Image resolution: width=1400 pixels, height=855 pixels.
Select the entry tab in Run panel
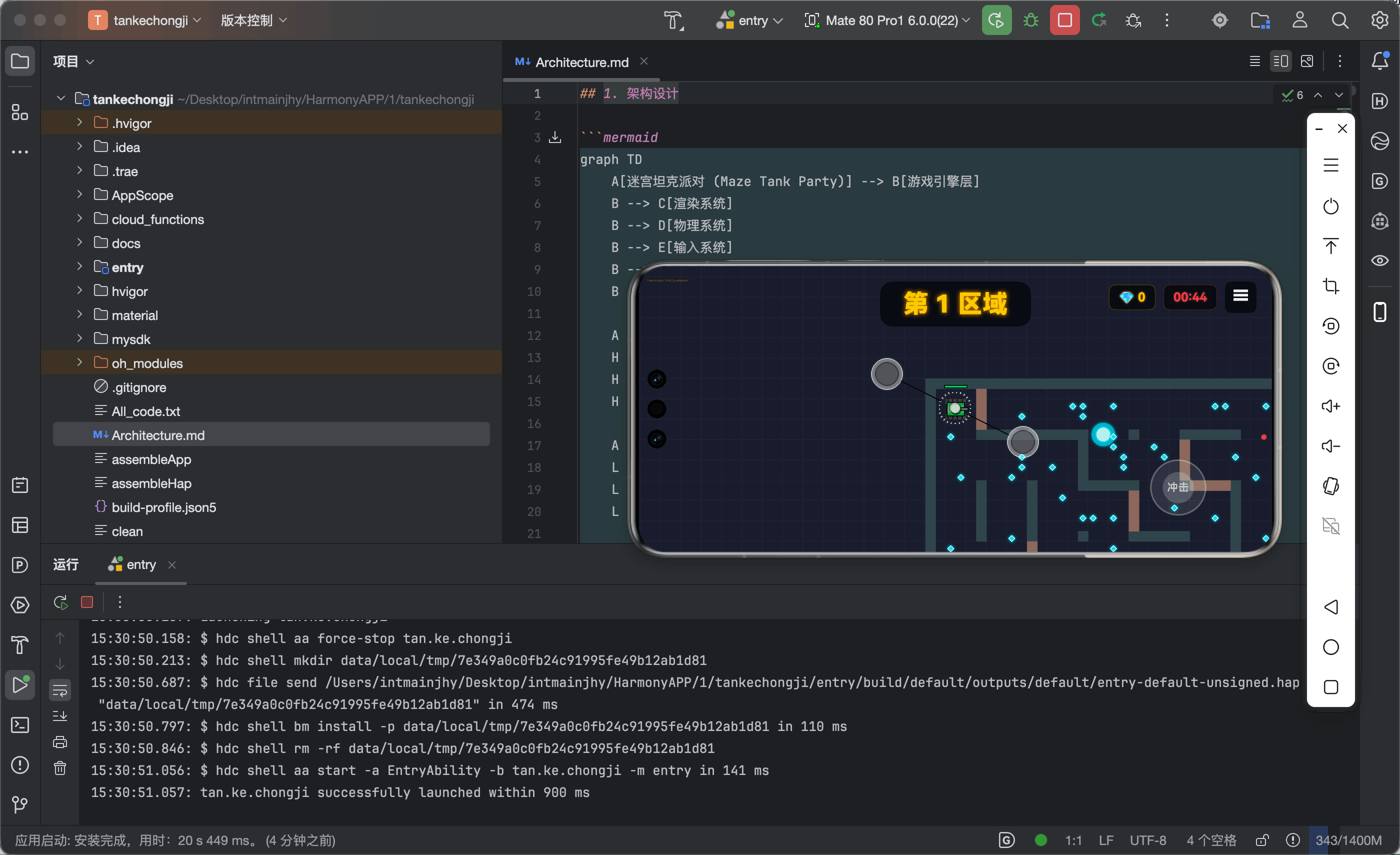(141, 564)
